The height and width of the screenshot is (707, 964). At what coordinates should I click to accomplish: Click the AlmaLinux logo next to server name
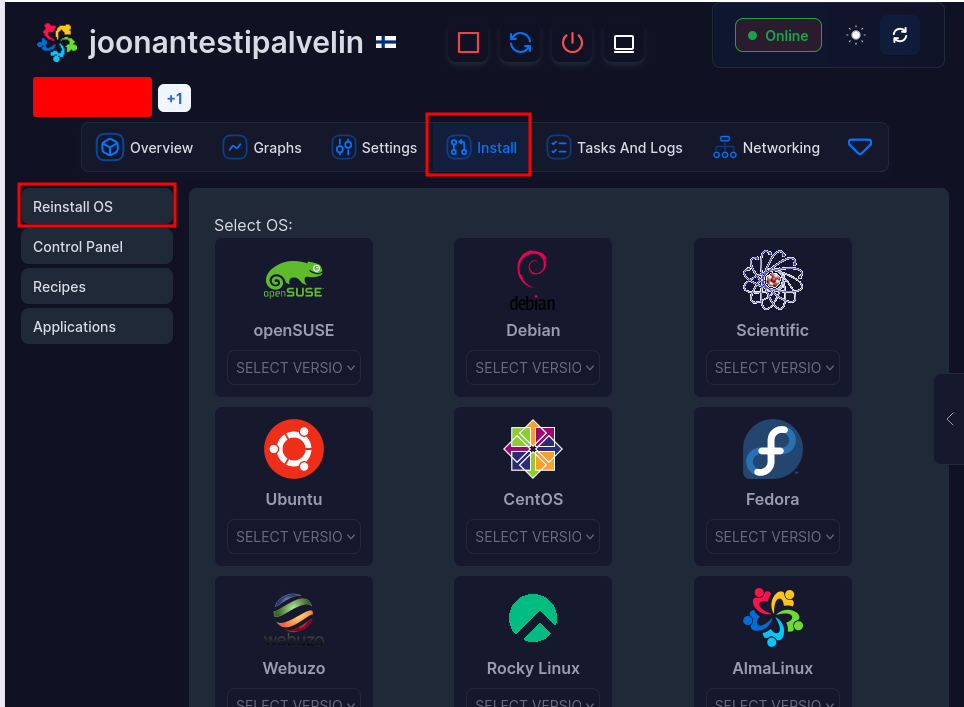[x=56, y=42]
